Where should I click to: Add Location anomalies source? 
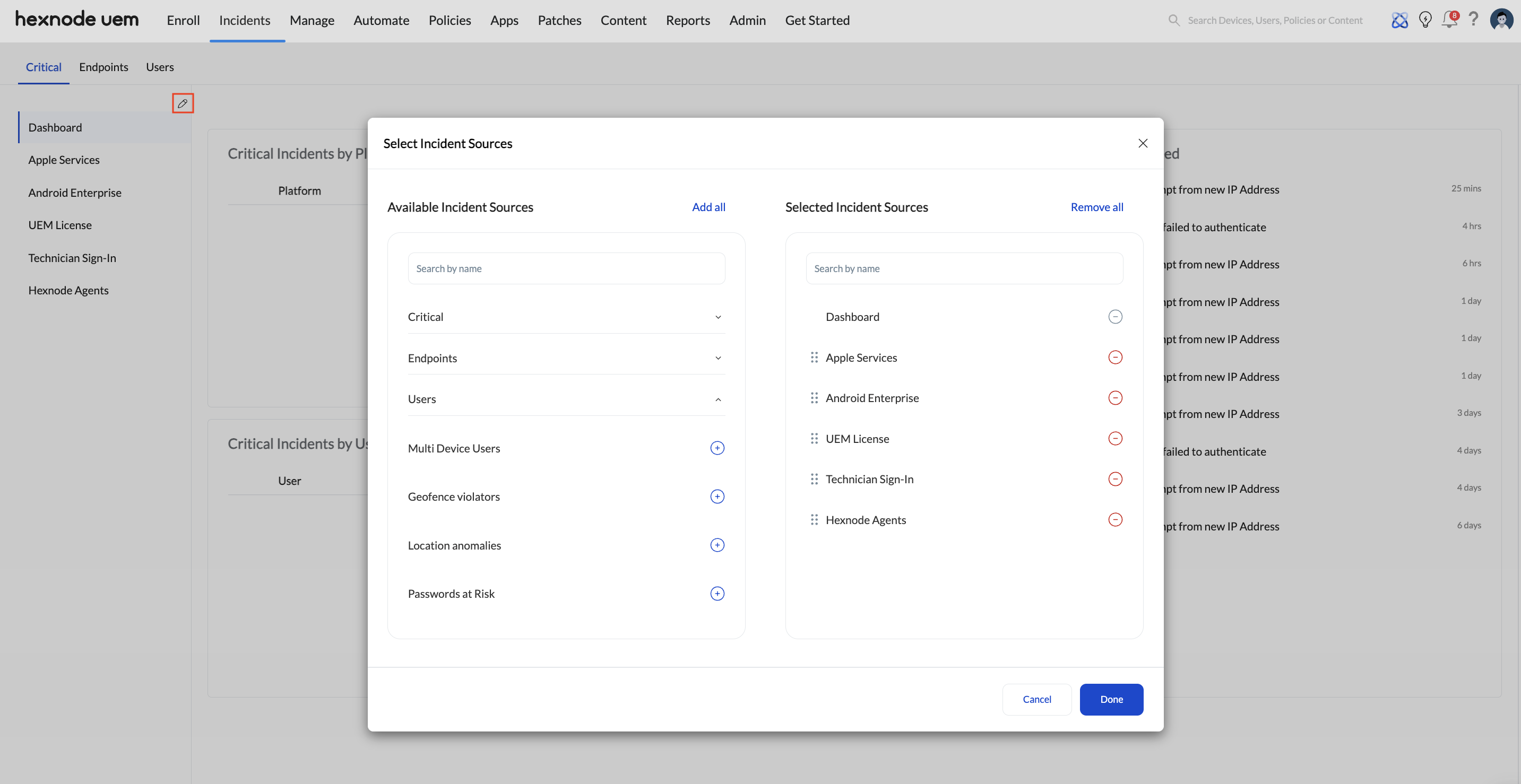717,545
